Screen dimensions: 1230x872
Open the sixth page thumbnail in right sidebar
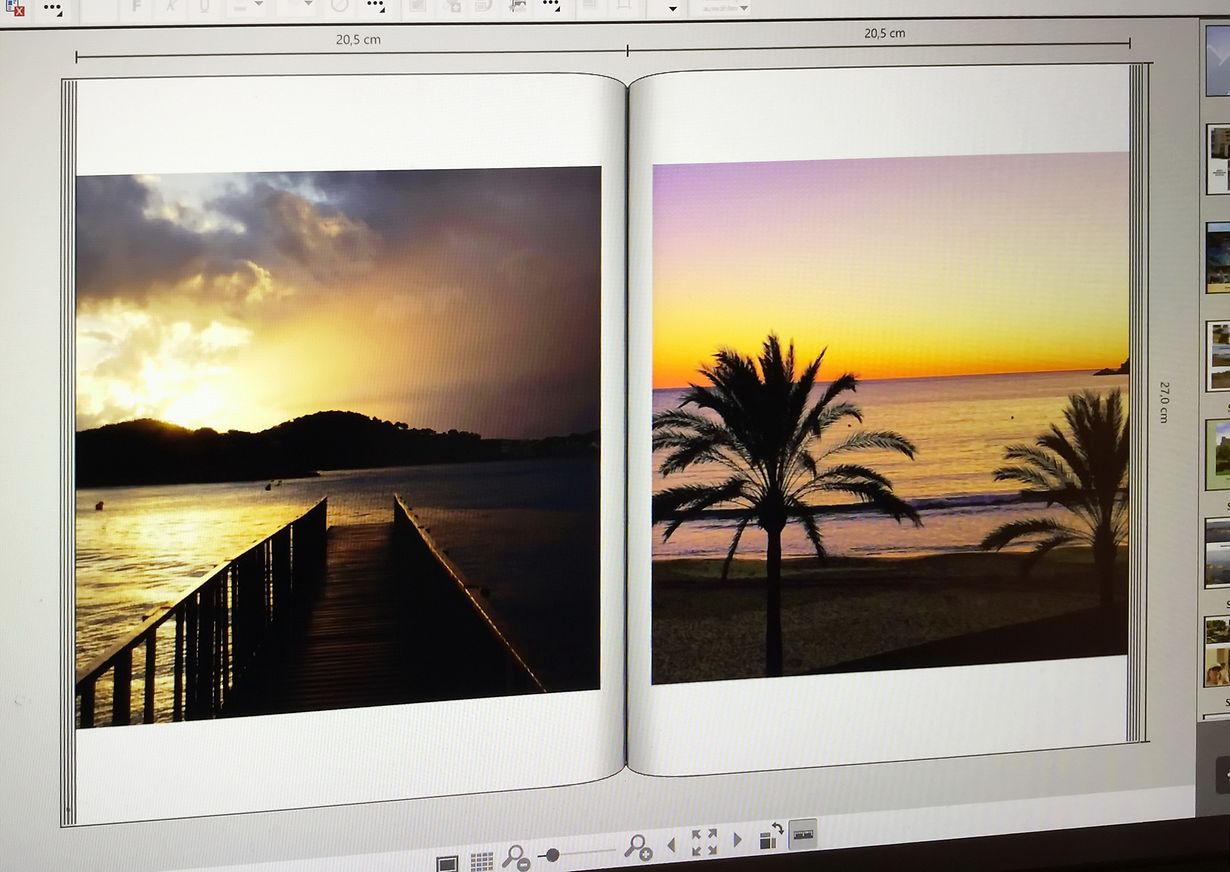pos(1217,552)
